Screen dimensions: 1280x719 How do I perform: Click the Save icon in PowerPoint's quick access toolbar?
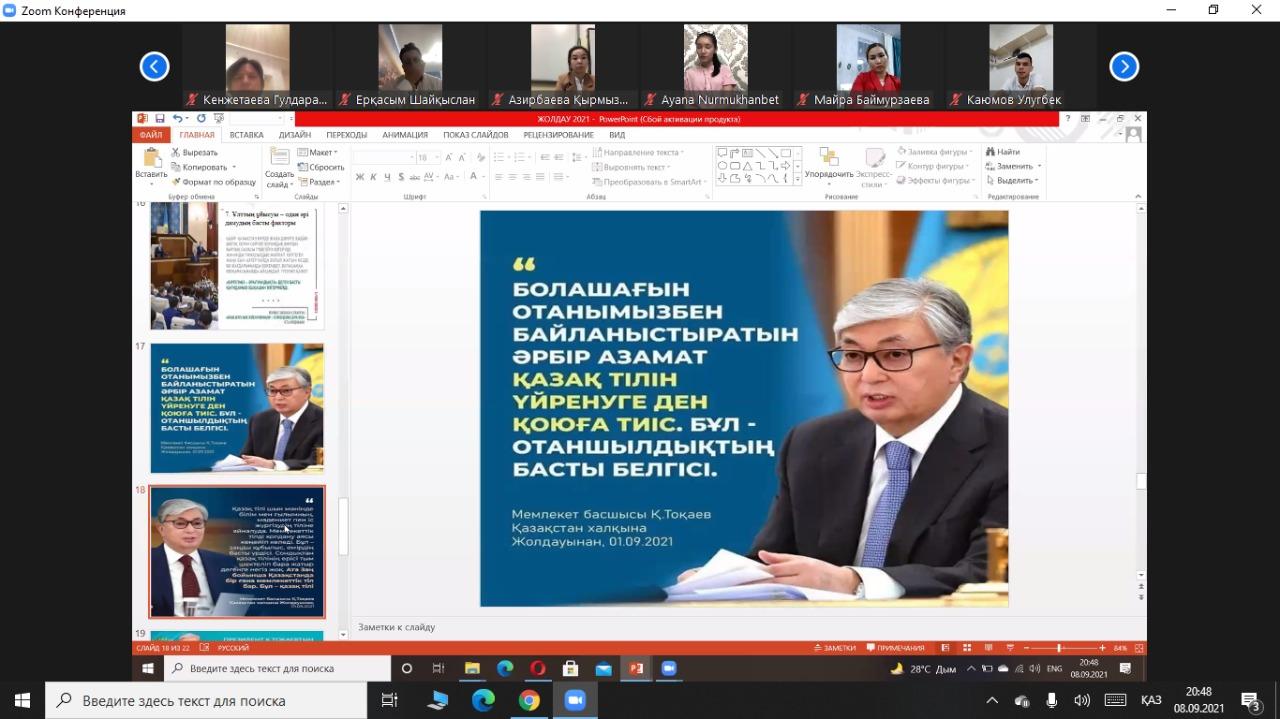[x=159, y=119]
